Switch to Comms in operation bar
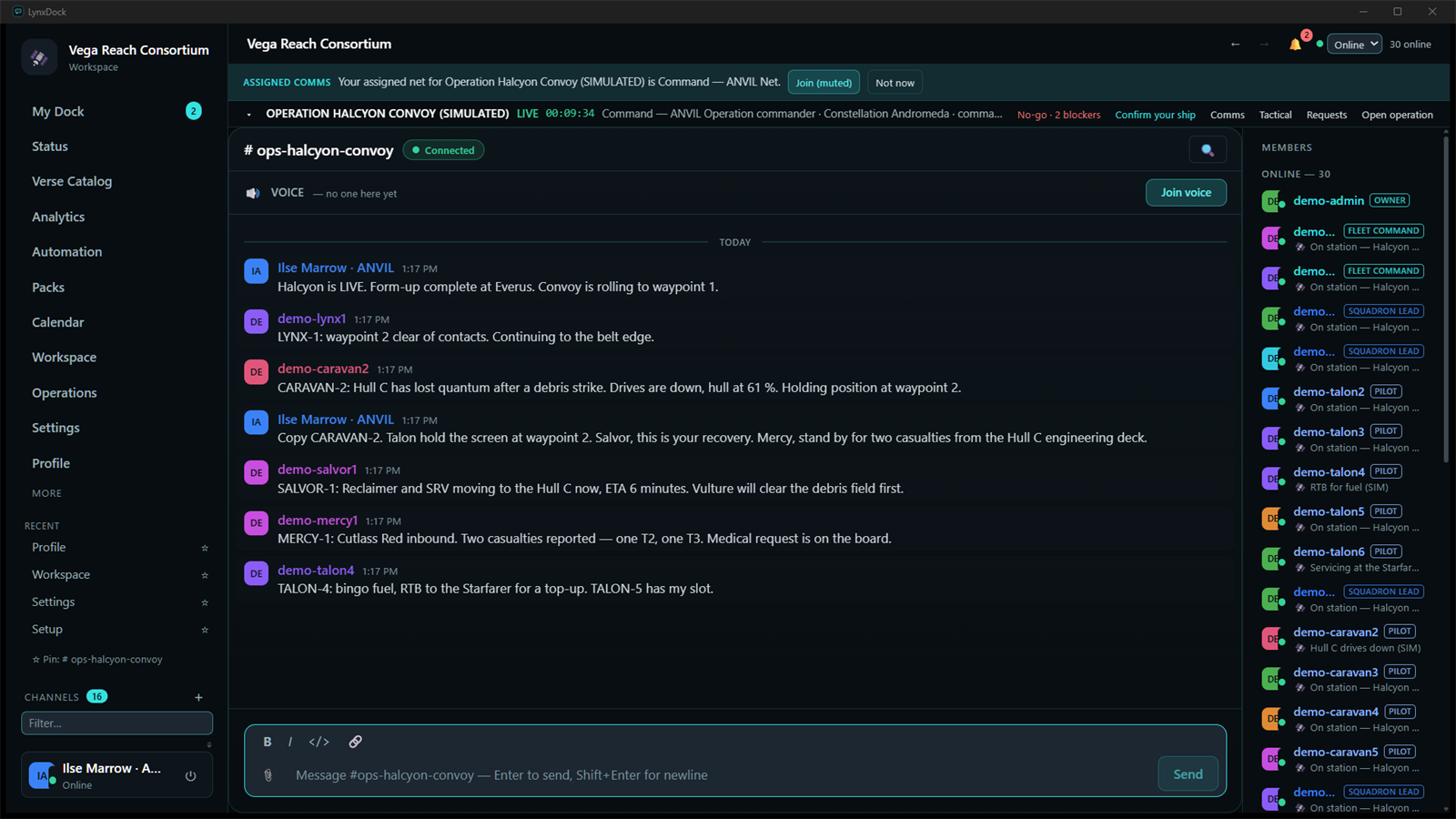 coord(1227,115)
